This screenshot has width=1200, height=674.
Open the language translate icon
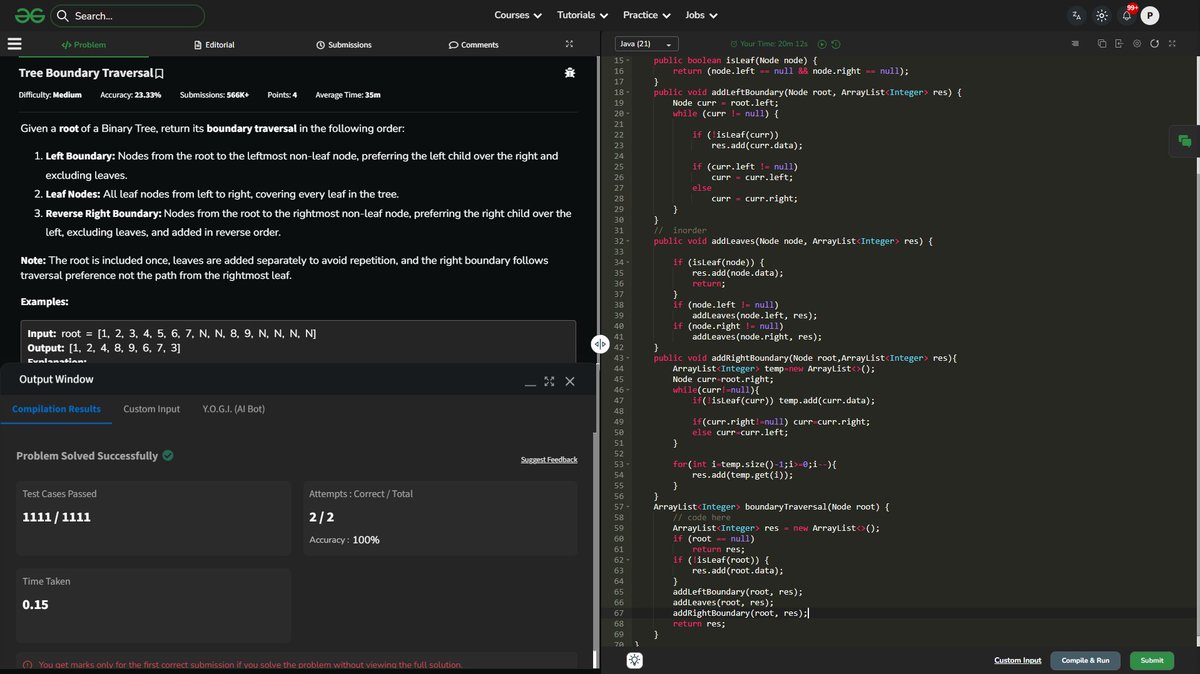[1076, 15]
